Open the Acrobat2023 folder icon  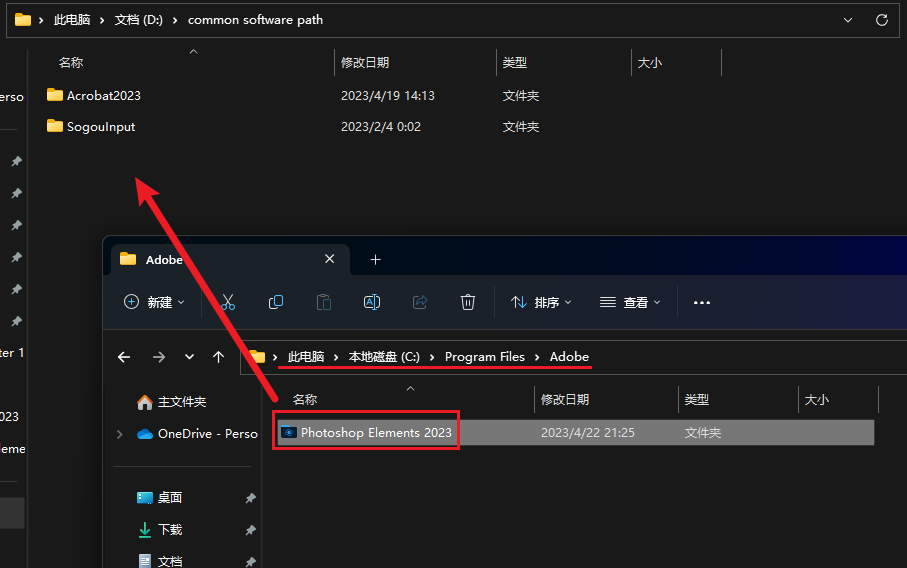click(55, 95)
